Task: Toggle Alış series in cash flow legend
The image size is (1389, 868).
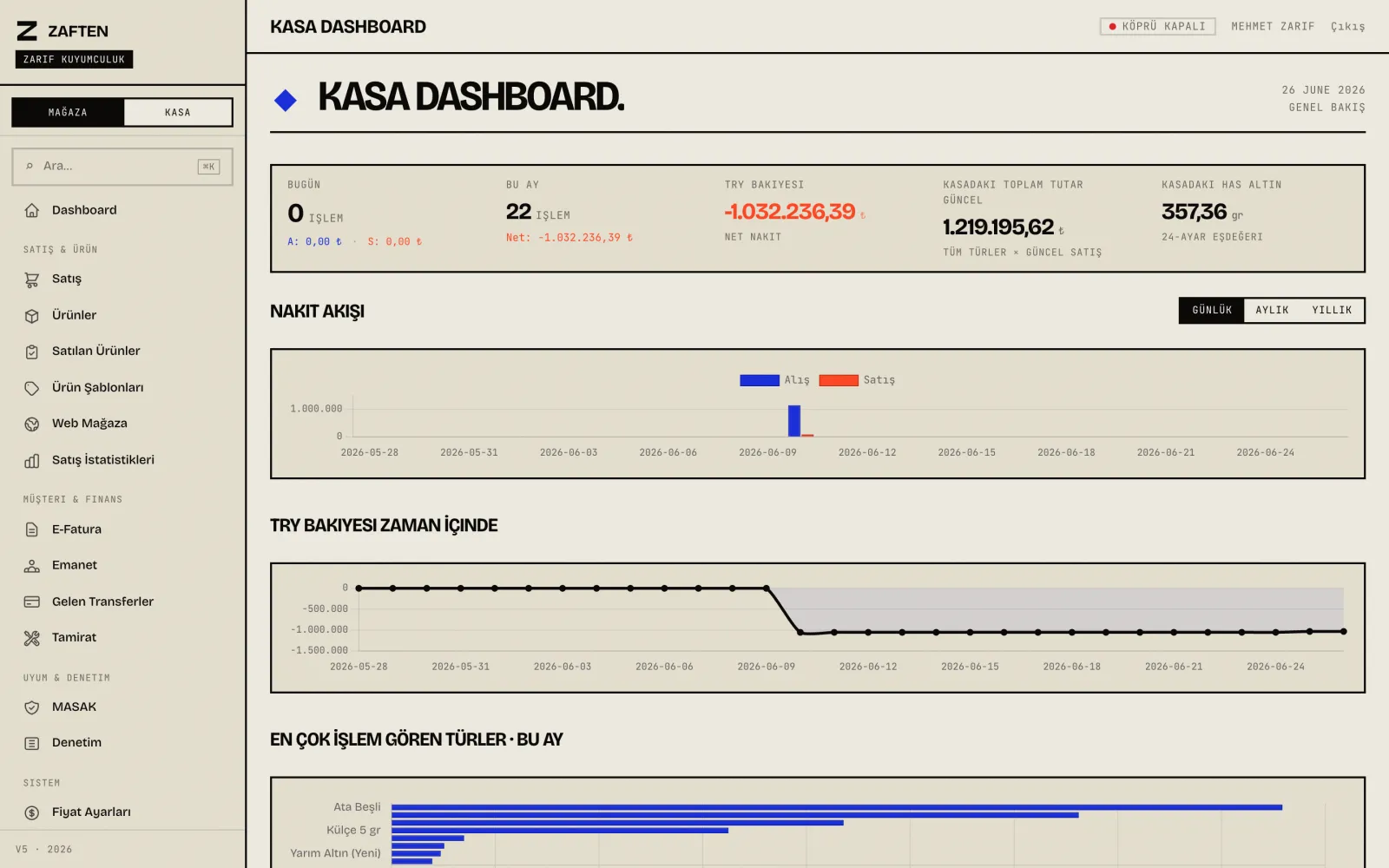Action: 774,380
